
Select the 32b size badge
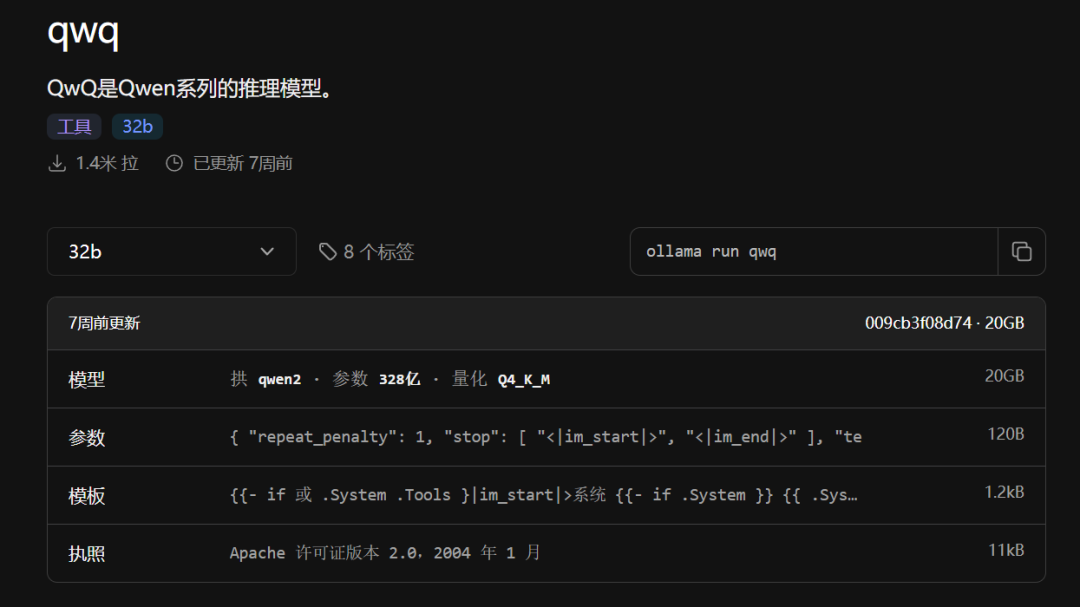137,126
